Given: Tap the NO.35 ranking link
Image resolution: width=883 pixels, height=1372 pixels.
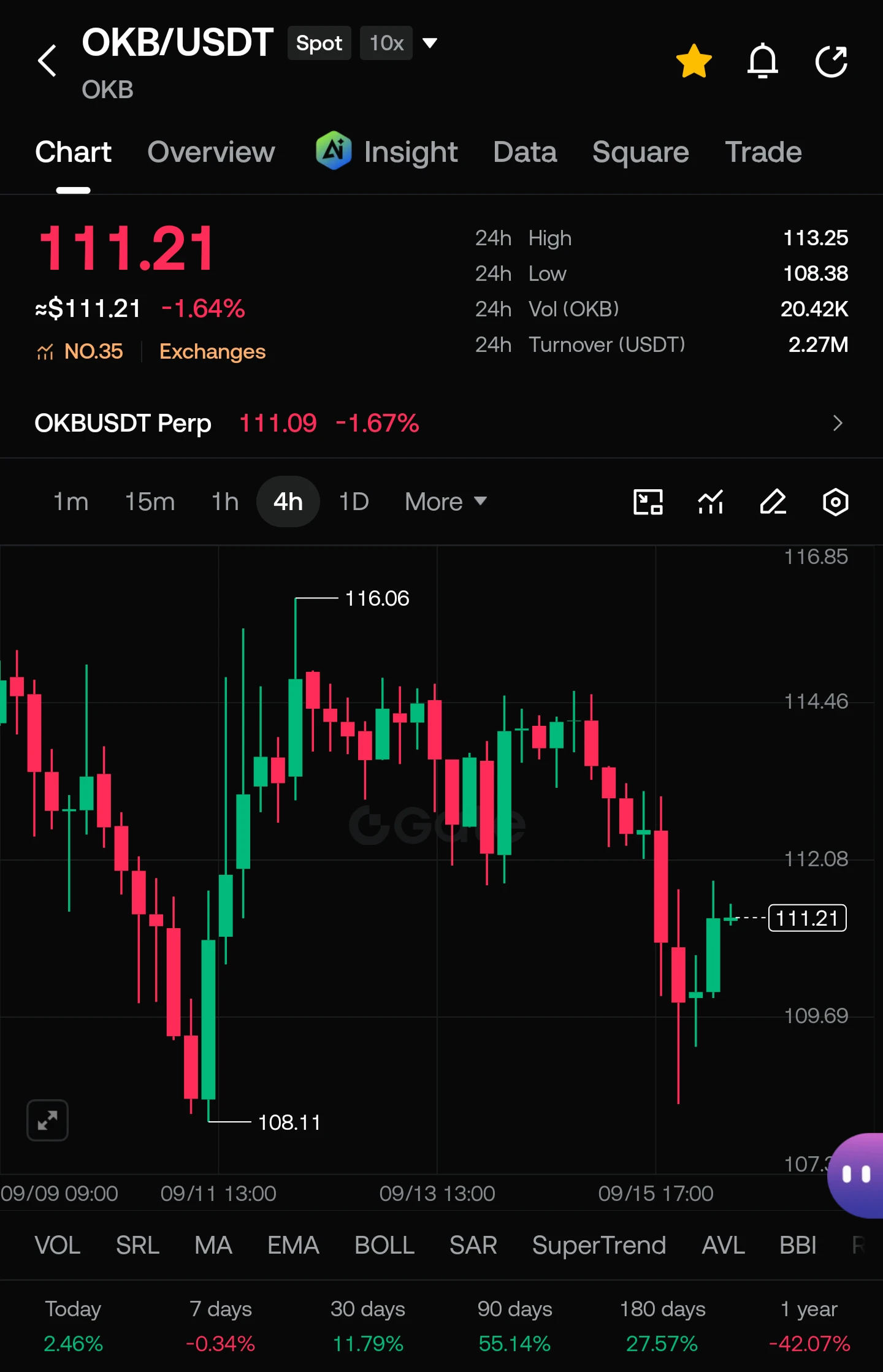Looking at the screenshot, I should click(x=93, y=352).
